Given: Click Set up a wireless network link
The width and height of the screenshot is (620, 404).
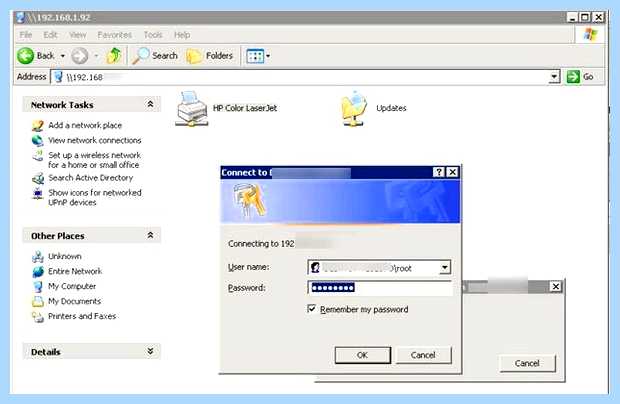Looking at the screenshot, I should click(95, 160).
